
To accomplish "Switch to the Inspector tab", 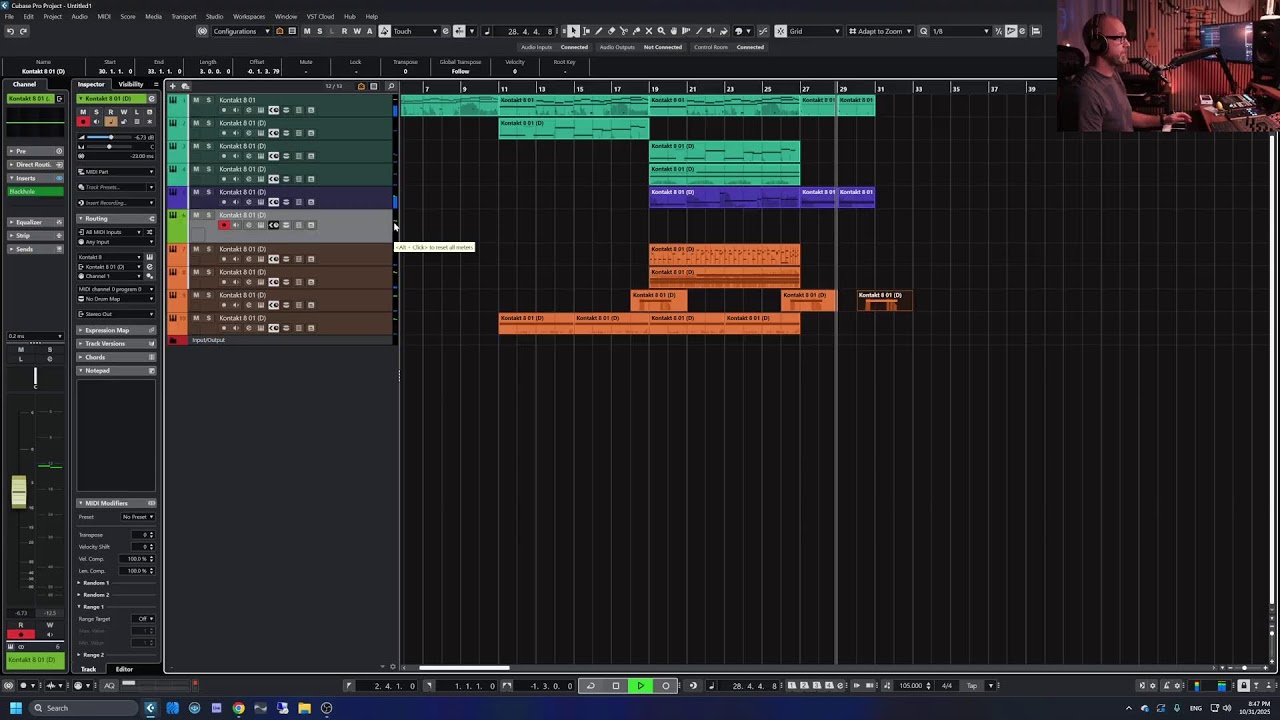I will tap(91, 84).
